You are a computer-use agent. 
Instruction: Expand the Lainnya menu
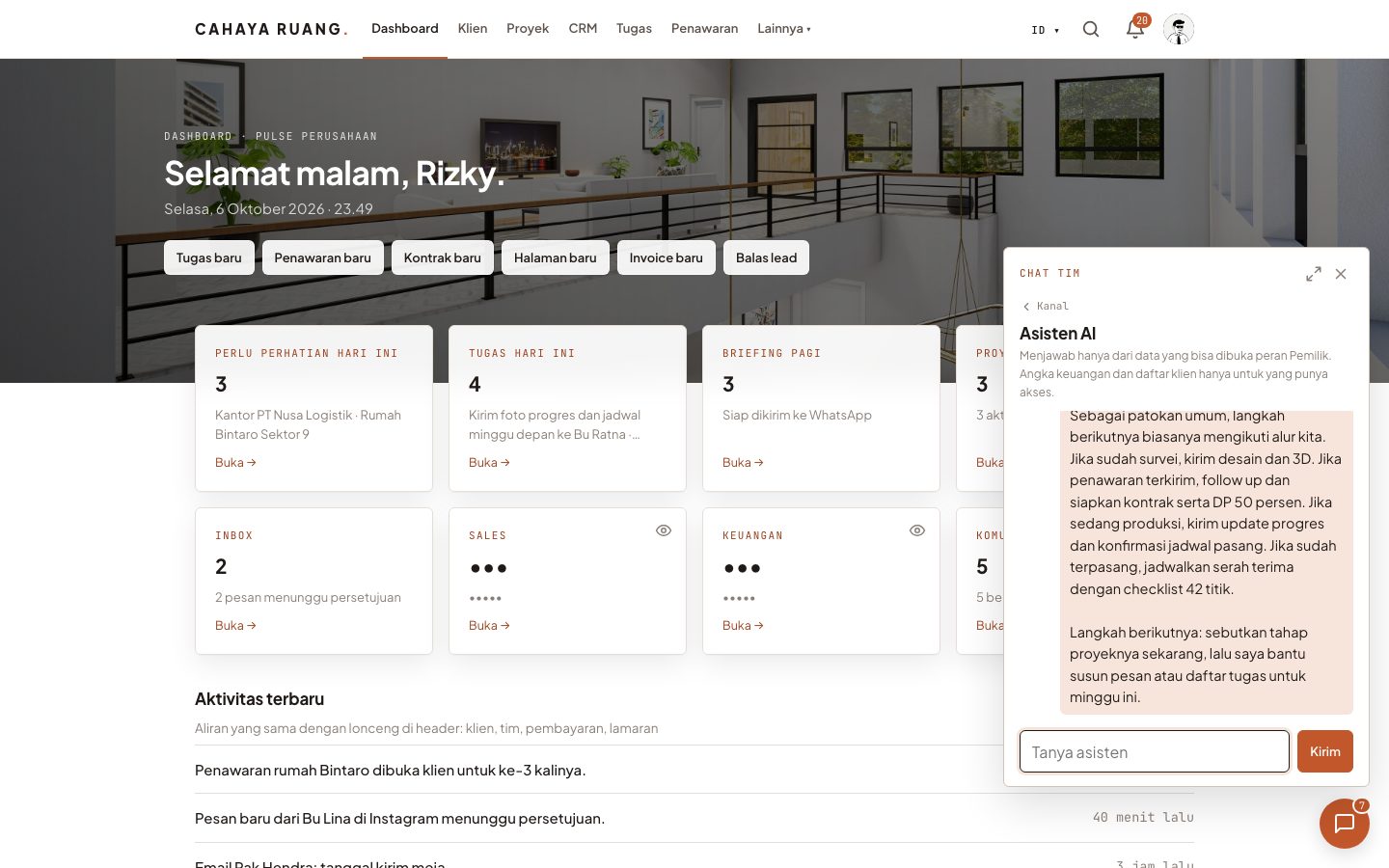click(784, 29)
